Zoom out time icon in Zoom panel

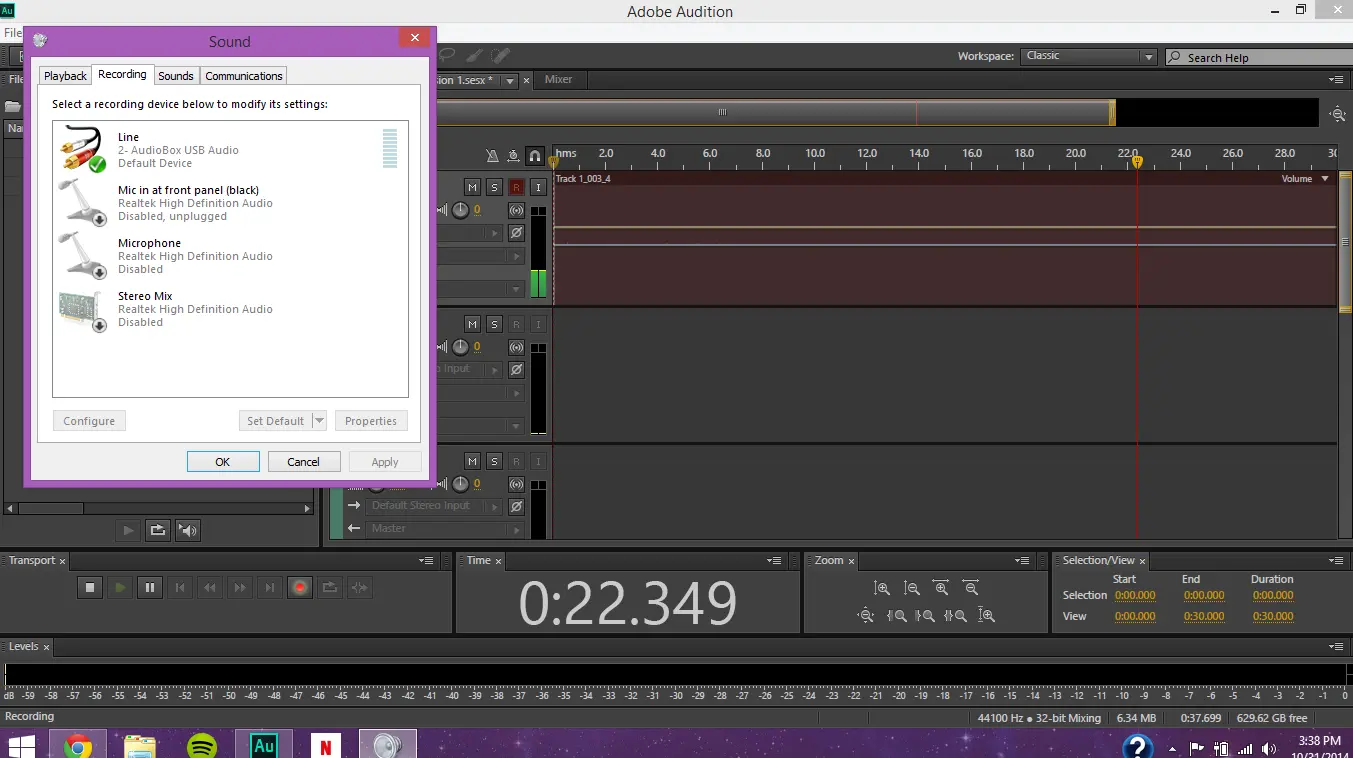(x=971, y=589)
